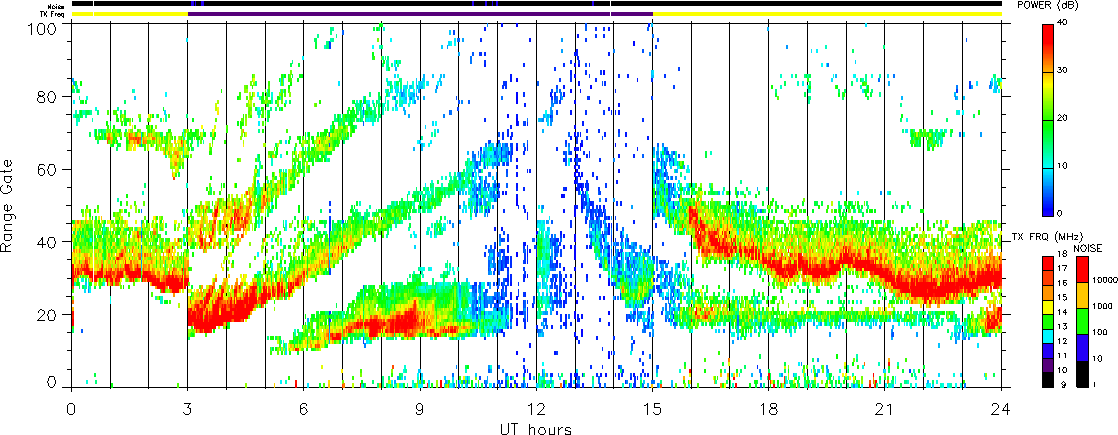Image resolution: width=1118 pixels, height=435 pixels.
Task: Click the POWER (dB) colorbar title
Action: pyautogui.click(x=1047, y=4)
